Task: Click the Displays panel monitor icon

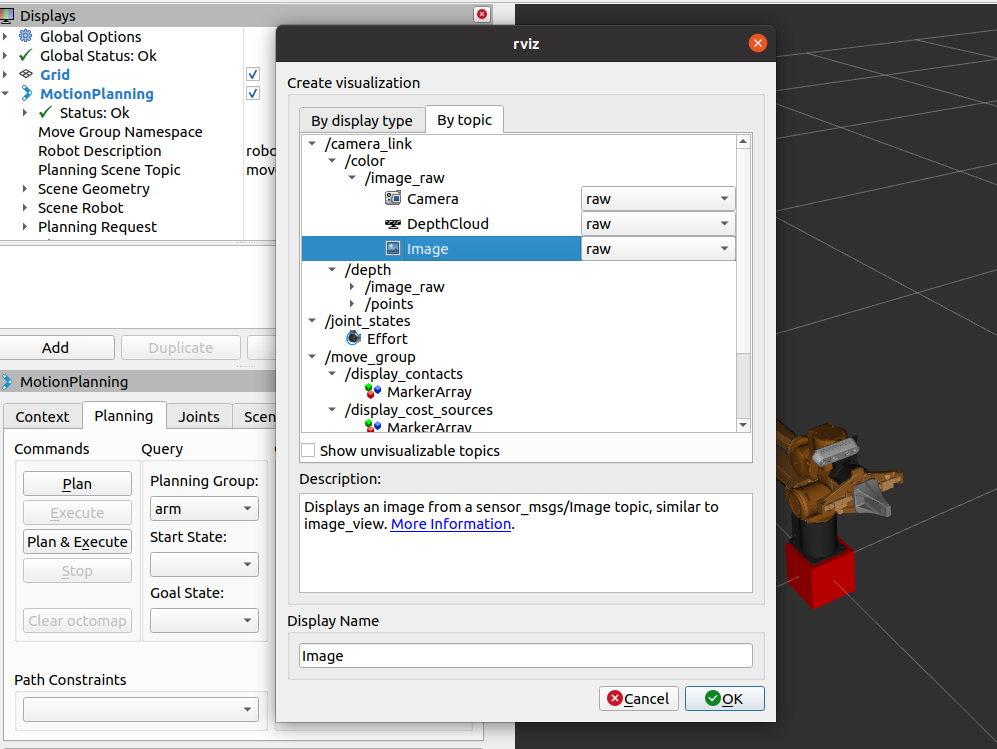Action: coord(7,15)
